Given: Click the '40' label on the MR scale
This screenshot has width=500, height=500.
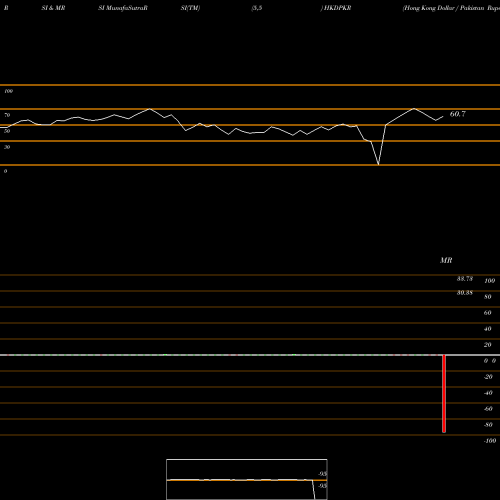Looking at the screenshot, I should 488,329.
